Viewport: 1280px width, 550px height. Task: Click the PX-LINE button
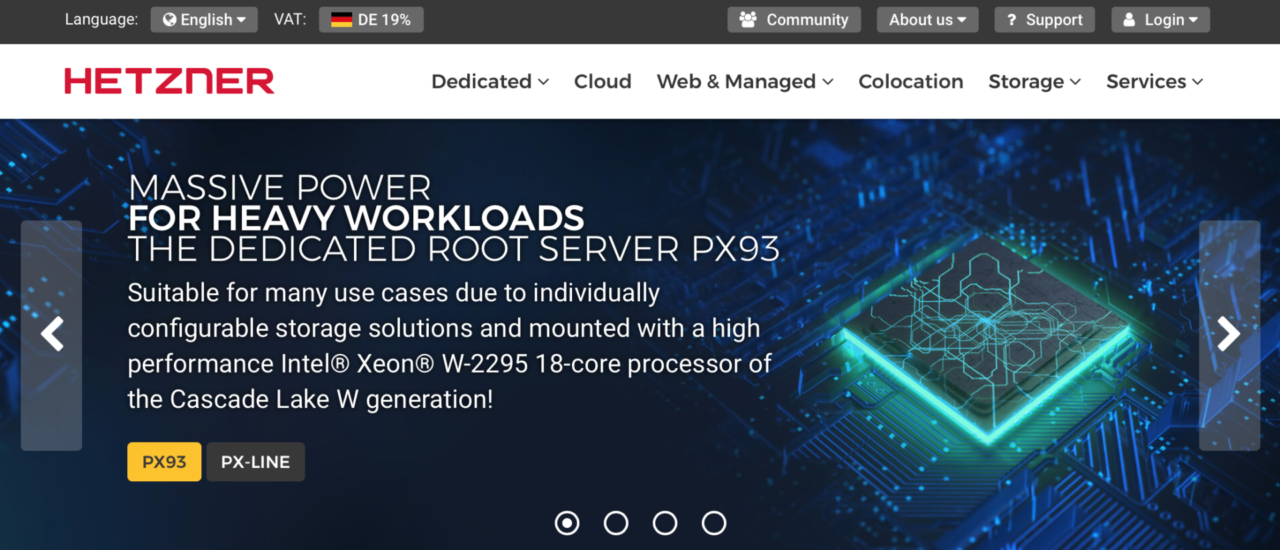(x=255, y=462)
